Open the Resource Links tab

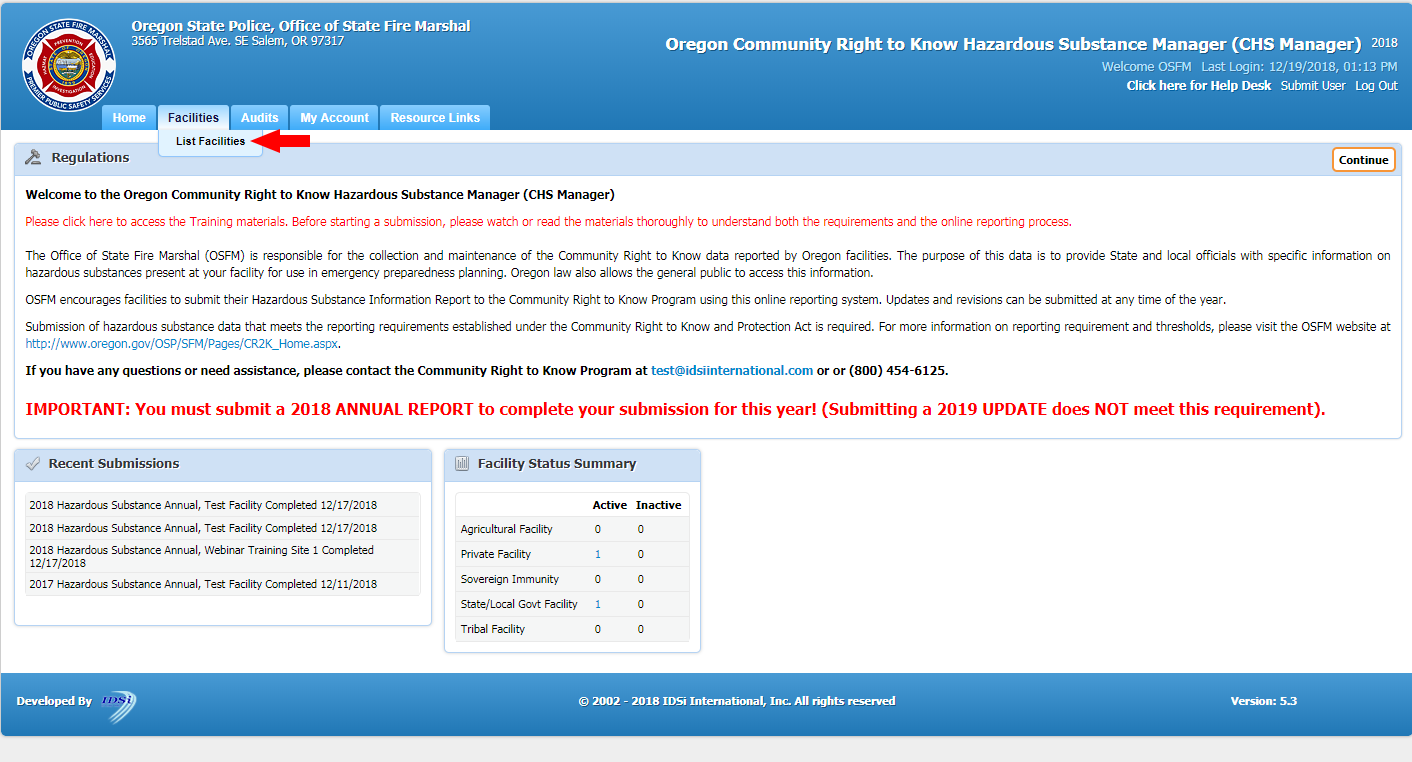coord(435,118)
